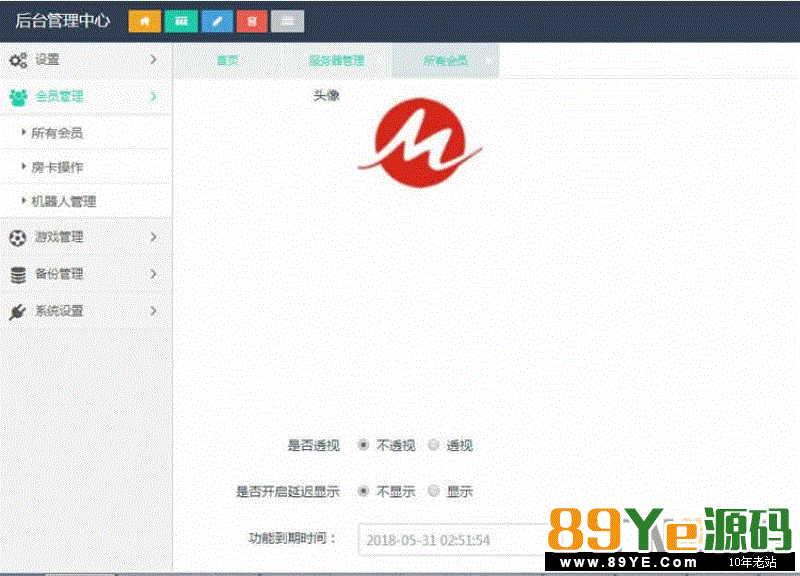This screenshot has height=576, width=800.
Task: Click the 设置 menu label
Action: (x=47, y=60)
